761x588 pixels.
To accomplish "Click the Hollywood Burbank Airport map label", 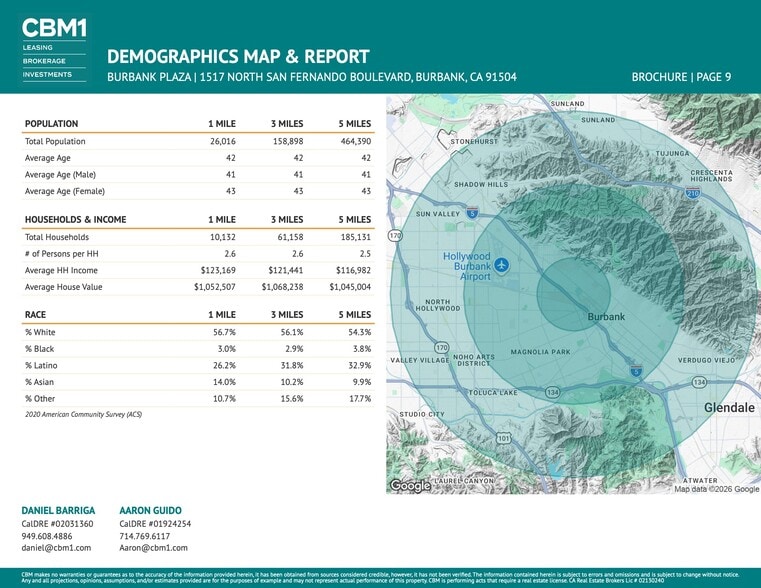I will coord(467,266).
